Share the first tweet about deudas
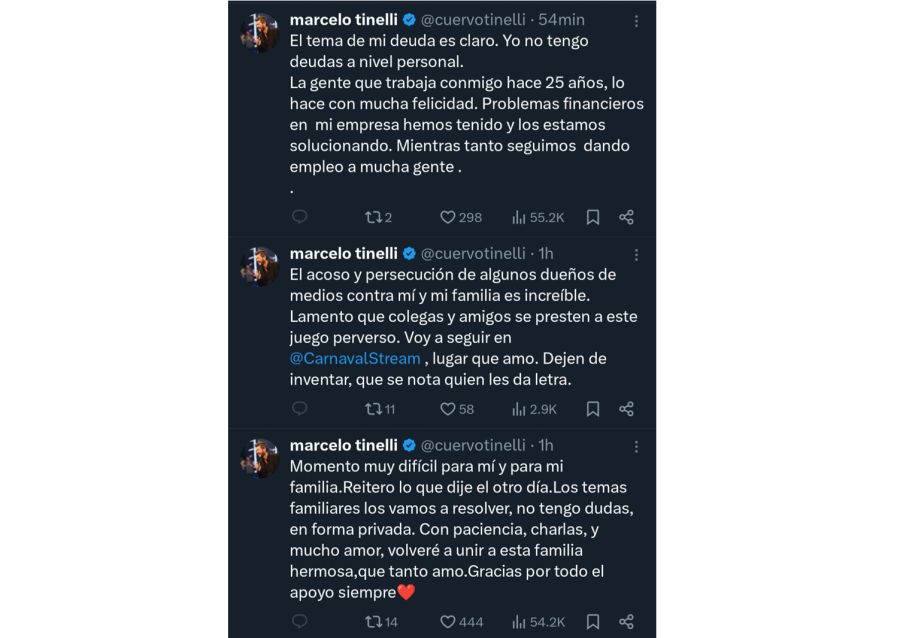This screenshot has height=638, width=900. pyautogui.click(x=627, y=217)
